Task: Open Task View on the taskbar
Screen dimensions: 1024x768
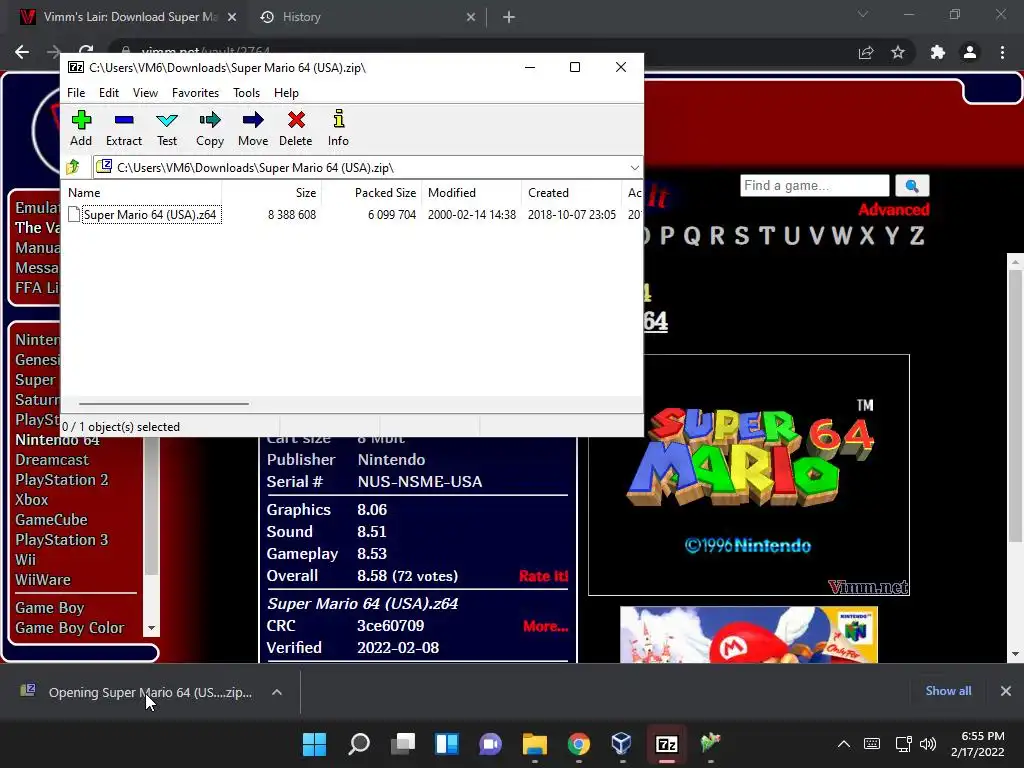Action: tap(403, 744)
